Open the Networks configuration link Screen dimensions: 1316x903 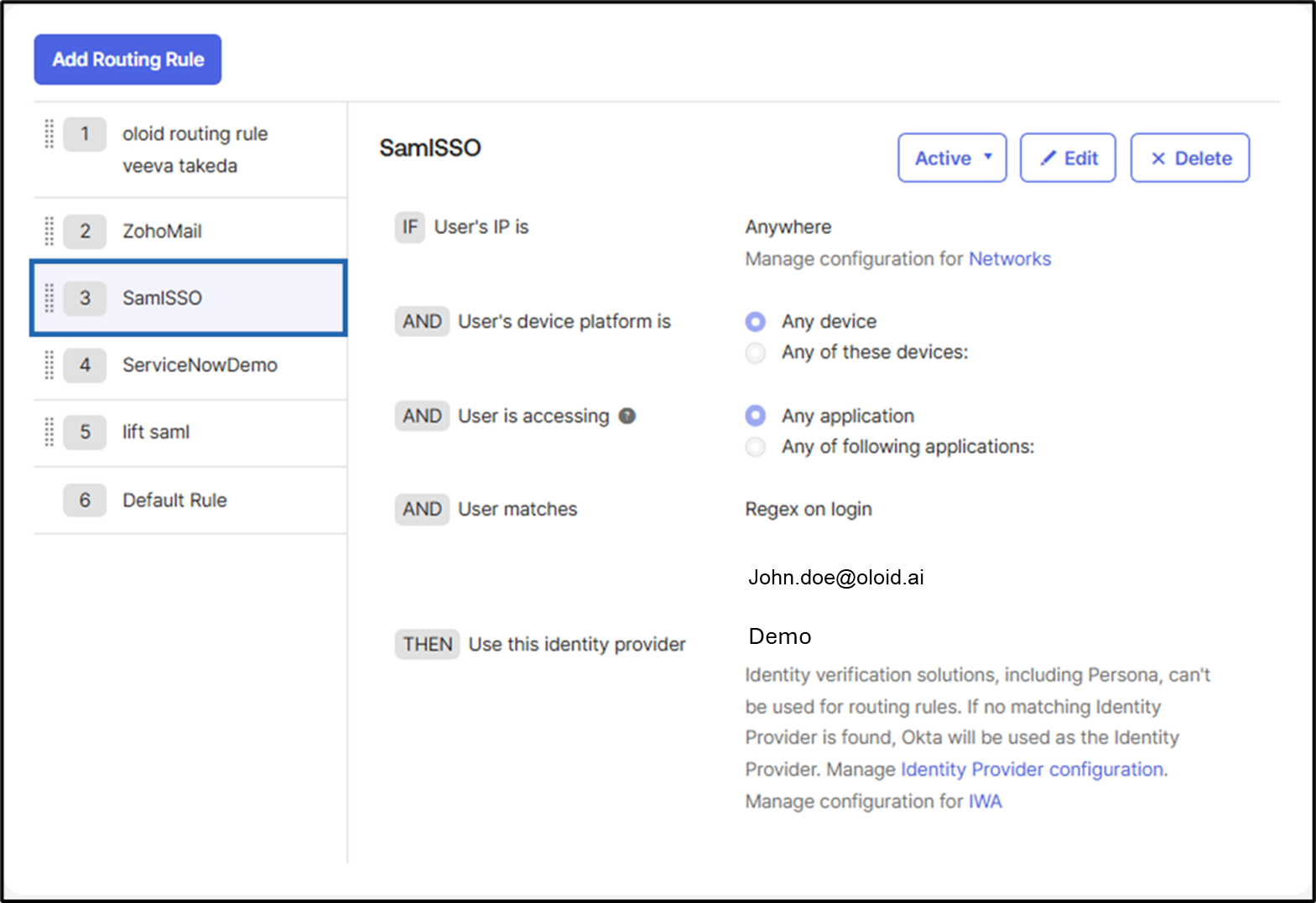(x=1010, y=259)
